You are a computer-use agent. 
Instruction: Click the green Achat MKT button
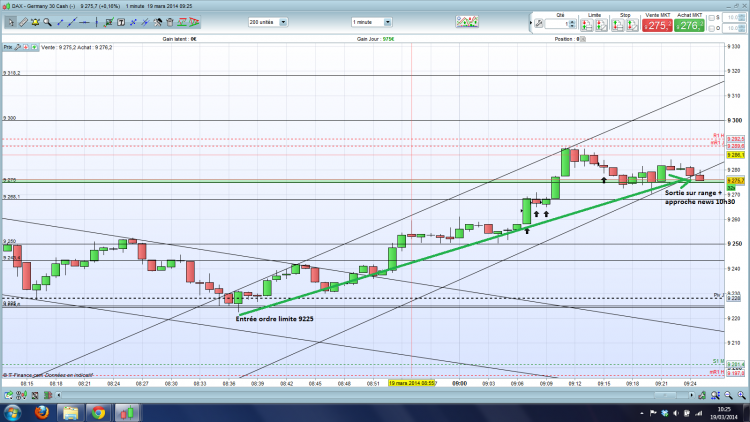pyautogui.click(x=689, y=25)
